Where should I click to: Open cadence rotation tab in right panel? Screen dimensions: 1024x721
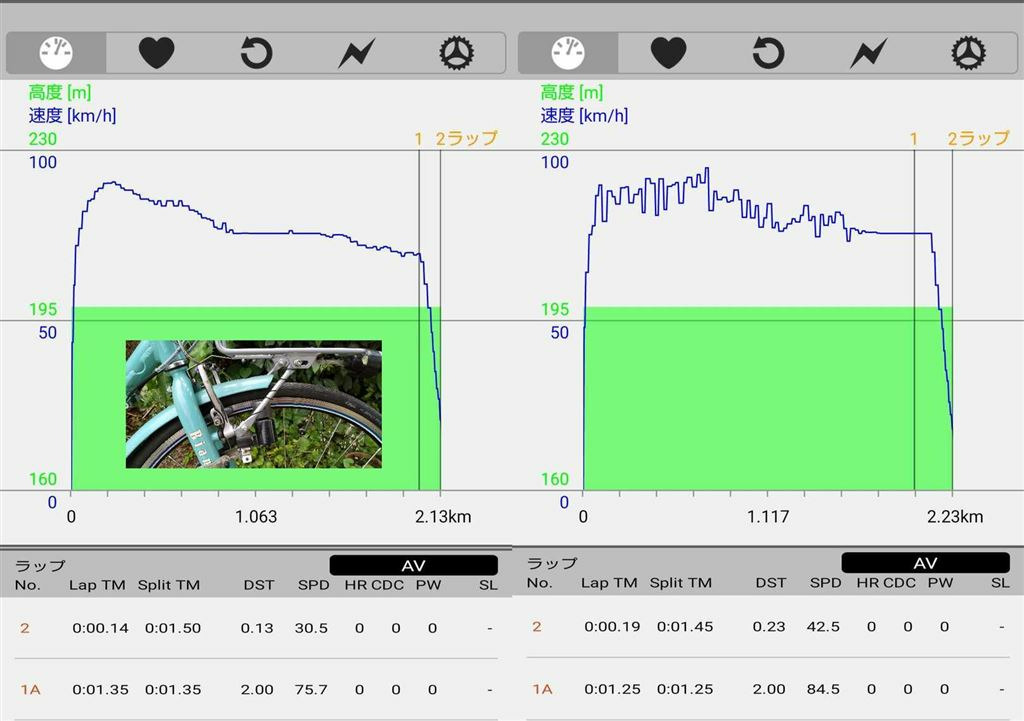768,53
